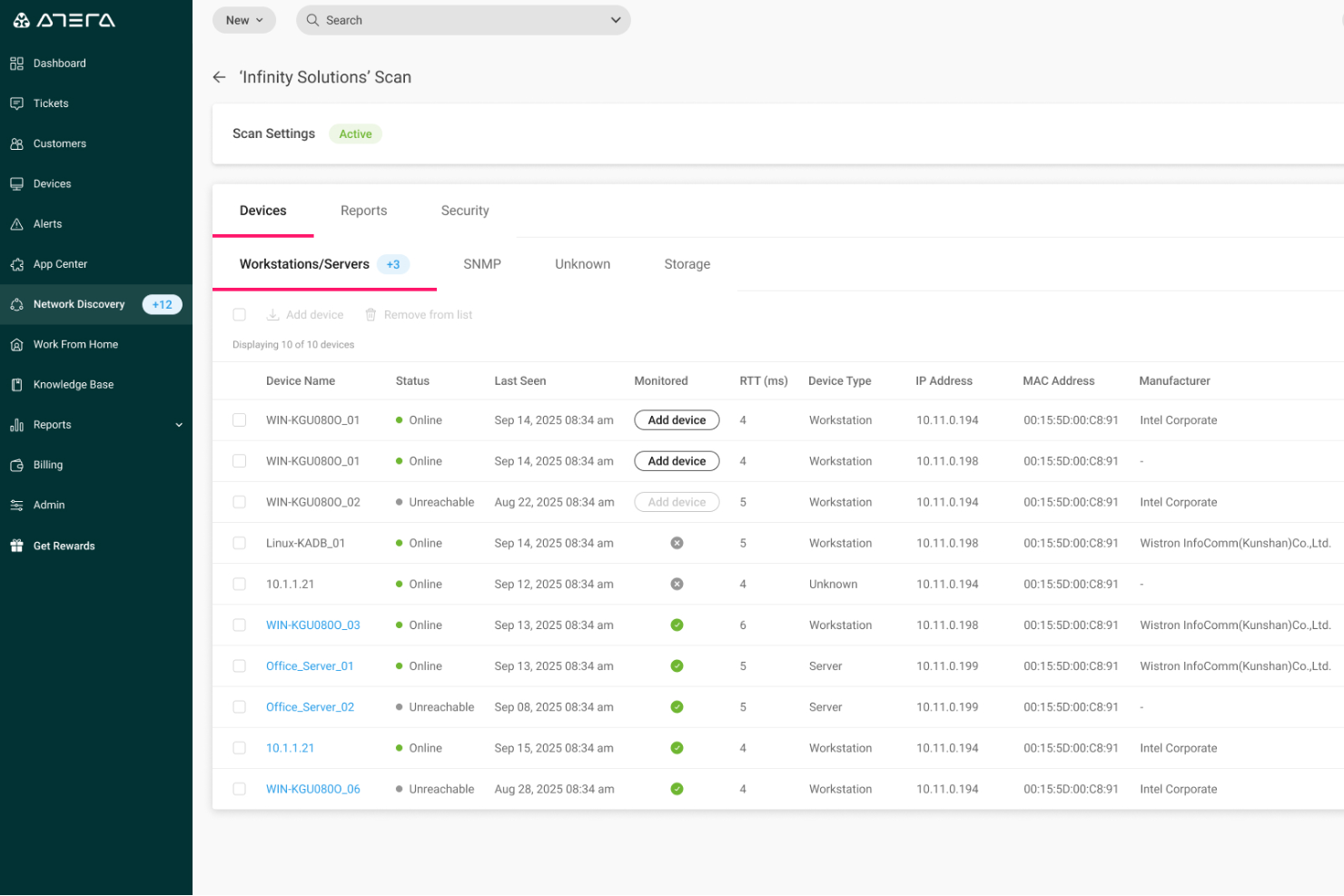Screen dimensions: 1344x896
Task: Click the Get Rewards gift icon
Action: tap(16, 546)
